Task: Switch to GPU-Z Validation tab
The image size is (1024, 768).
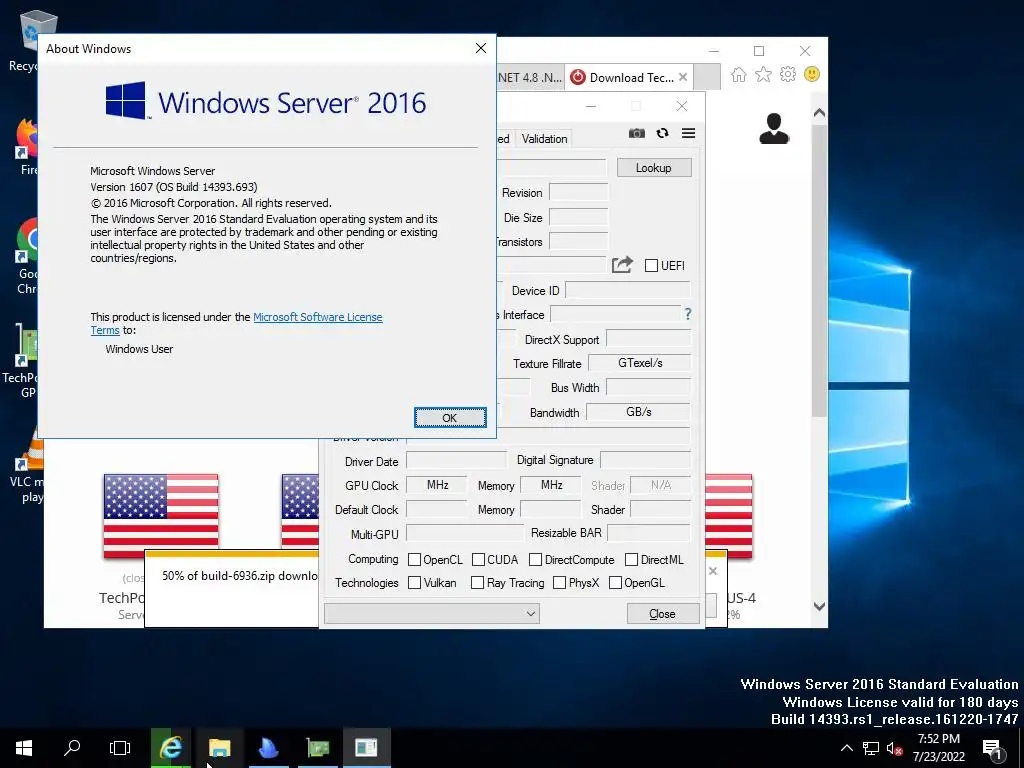Action: tap(544, 138)
